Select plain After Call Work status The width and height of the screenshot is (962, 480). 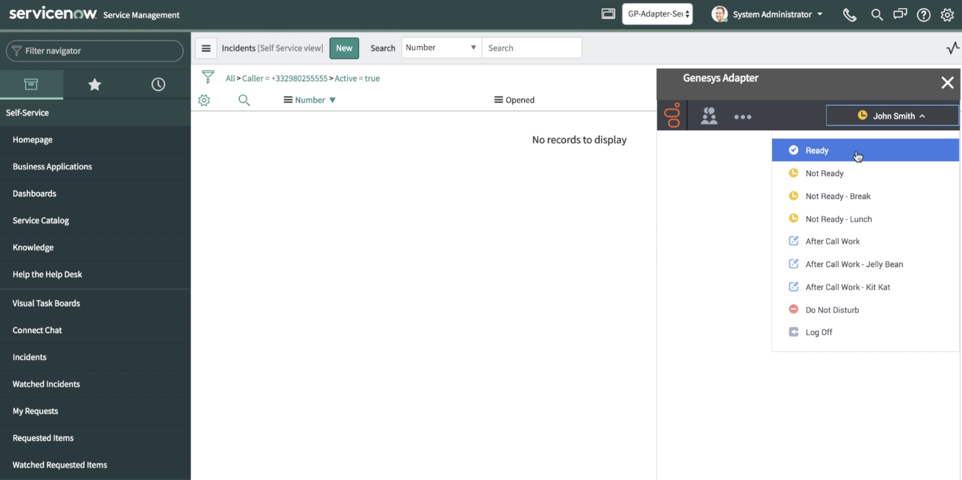[865, 241]
